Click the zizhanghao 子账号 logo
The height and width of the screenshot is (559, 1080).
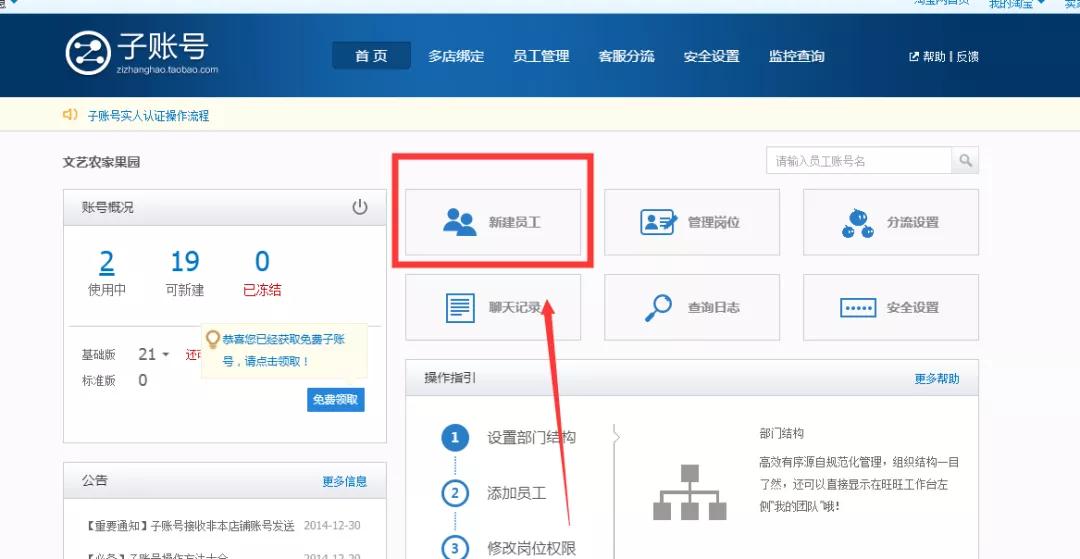(x=141, y=52)
